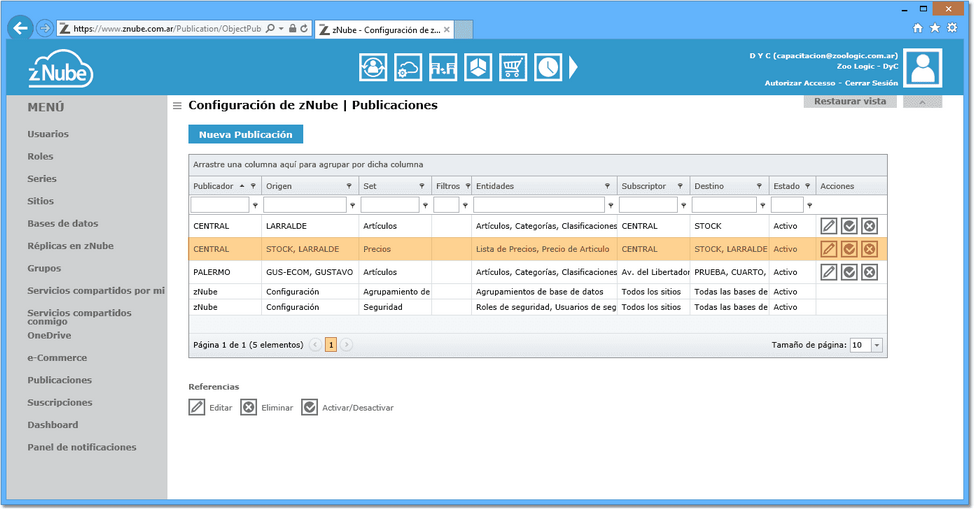Viewport: 974px width, 510px height.
Task: Select 'GUS-ECOM, GUSTAVO' origin cell
Action: (309, 272)
